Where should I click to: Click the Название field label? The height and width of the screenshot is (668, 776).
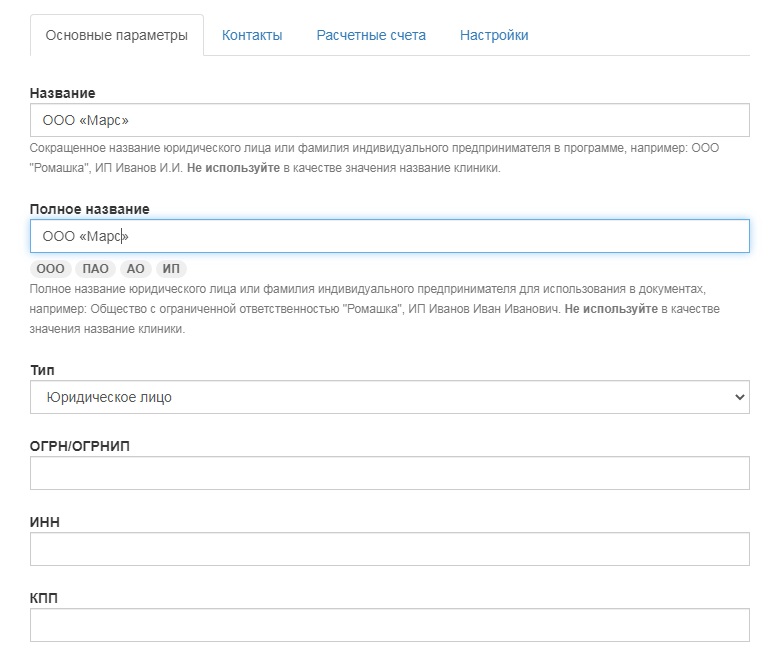(x=62, y=93)
